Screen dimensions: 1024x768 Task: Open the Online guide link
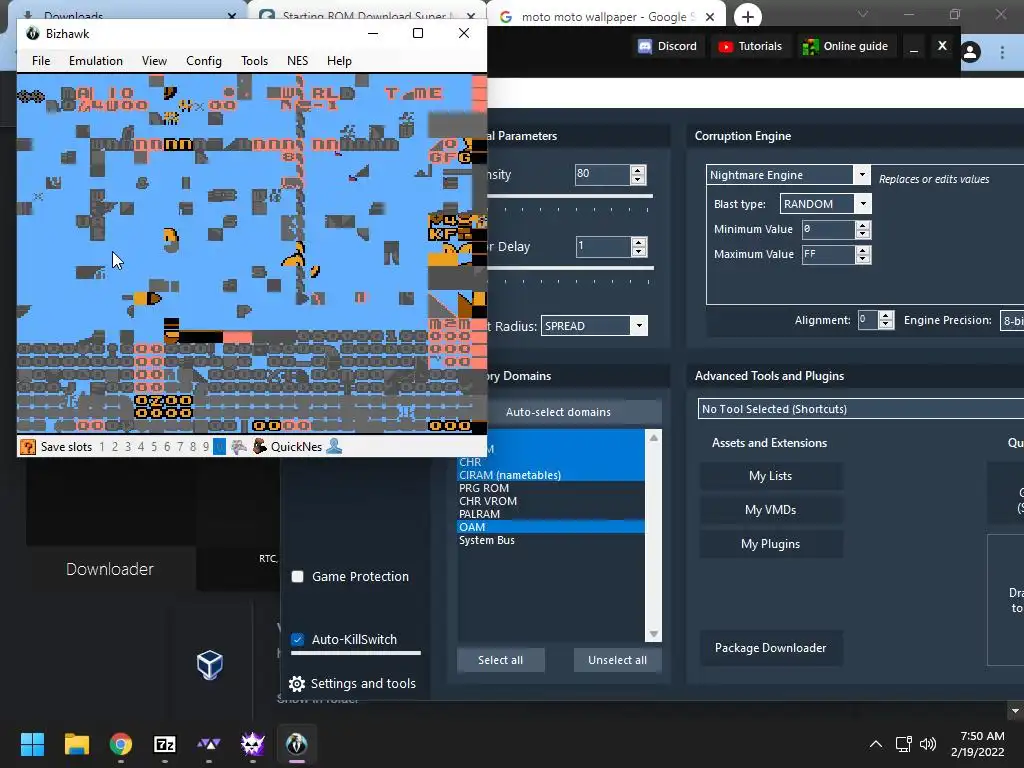pos(845,46)
